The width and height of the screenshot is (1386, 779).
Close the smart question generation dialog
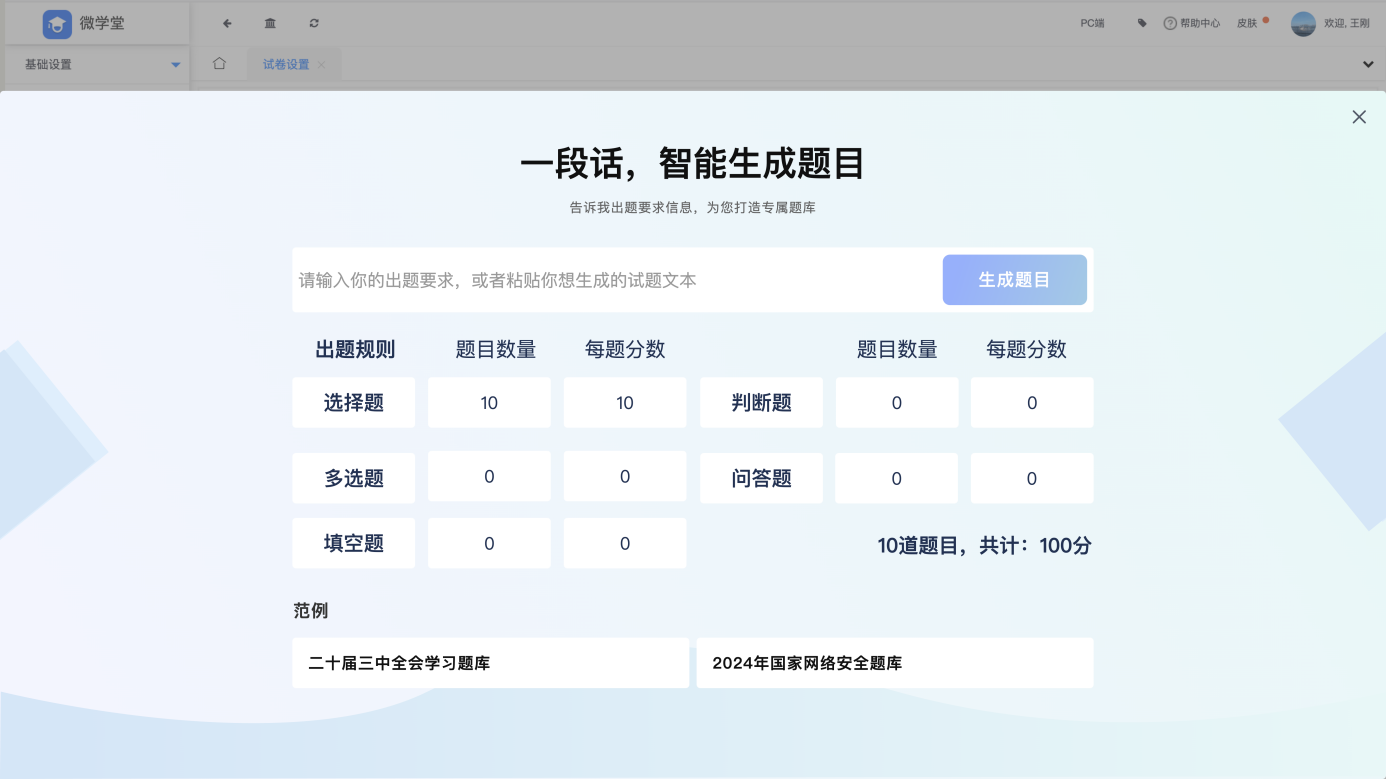pyautogui.click(x=1359, y=117)
